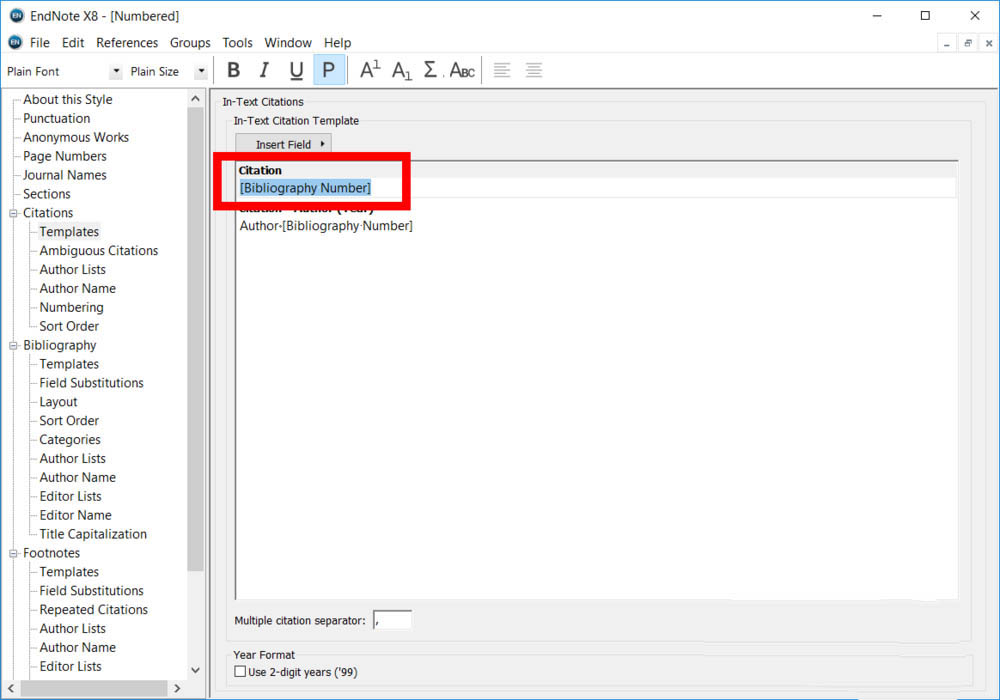Image resolution: width=1000 pixels, height=700 pixels.
Task: Select Layout under Bibliography
Action: click(58, 402)
